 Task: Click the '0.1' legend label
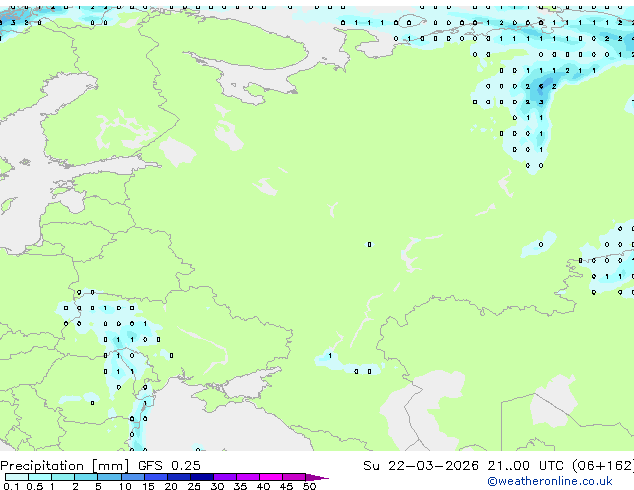11,486
